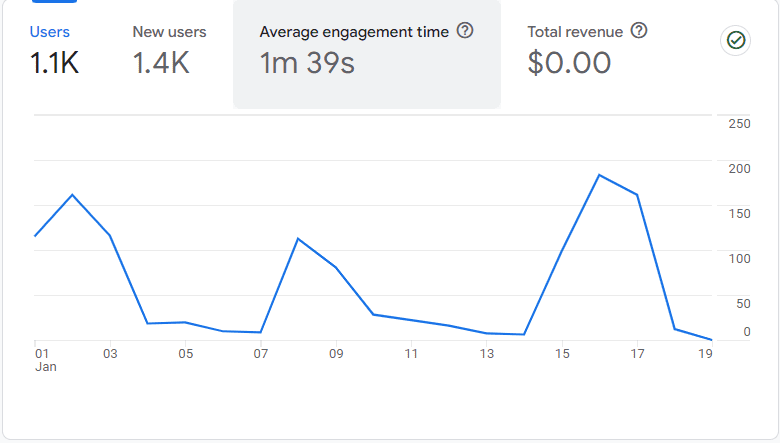
Task: Click the chart peak at Jan 02
Action: 73,195
